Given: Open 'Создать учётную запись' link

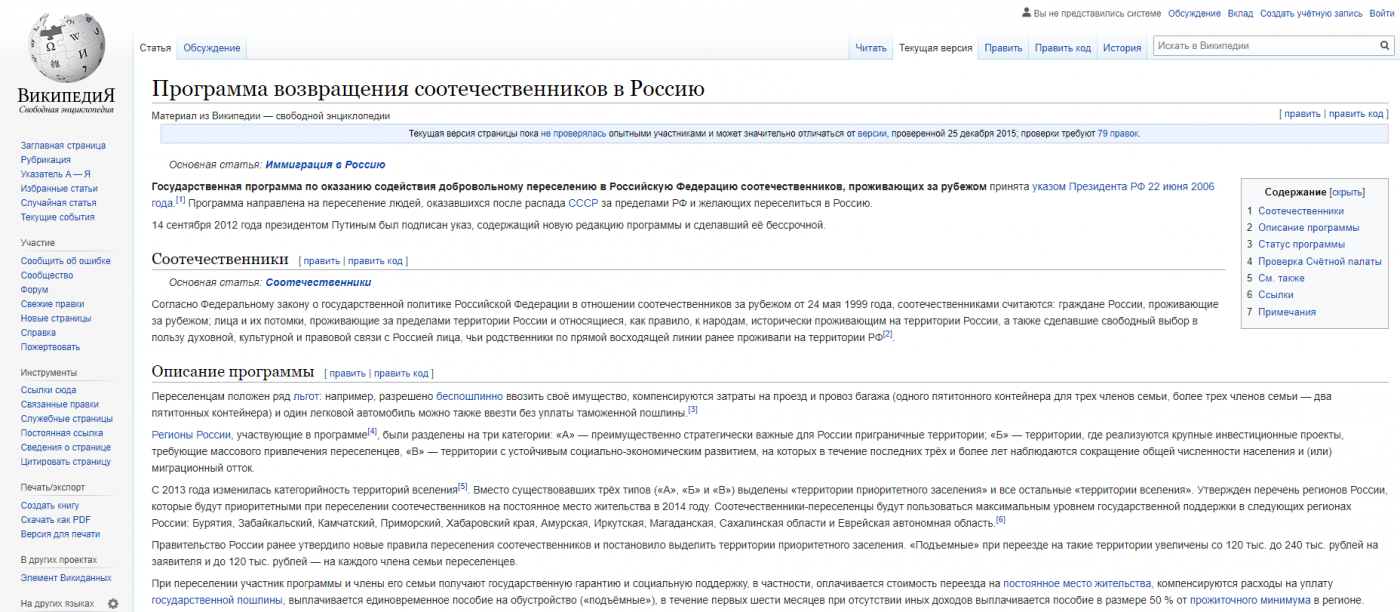Looking at the screenshot, I should click(x=1311, y=13).
